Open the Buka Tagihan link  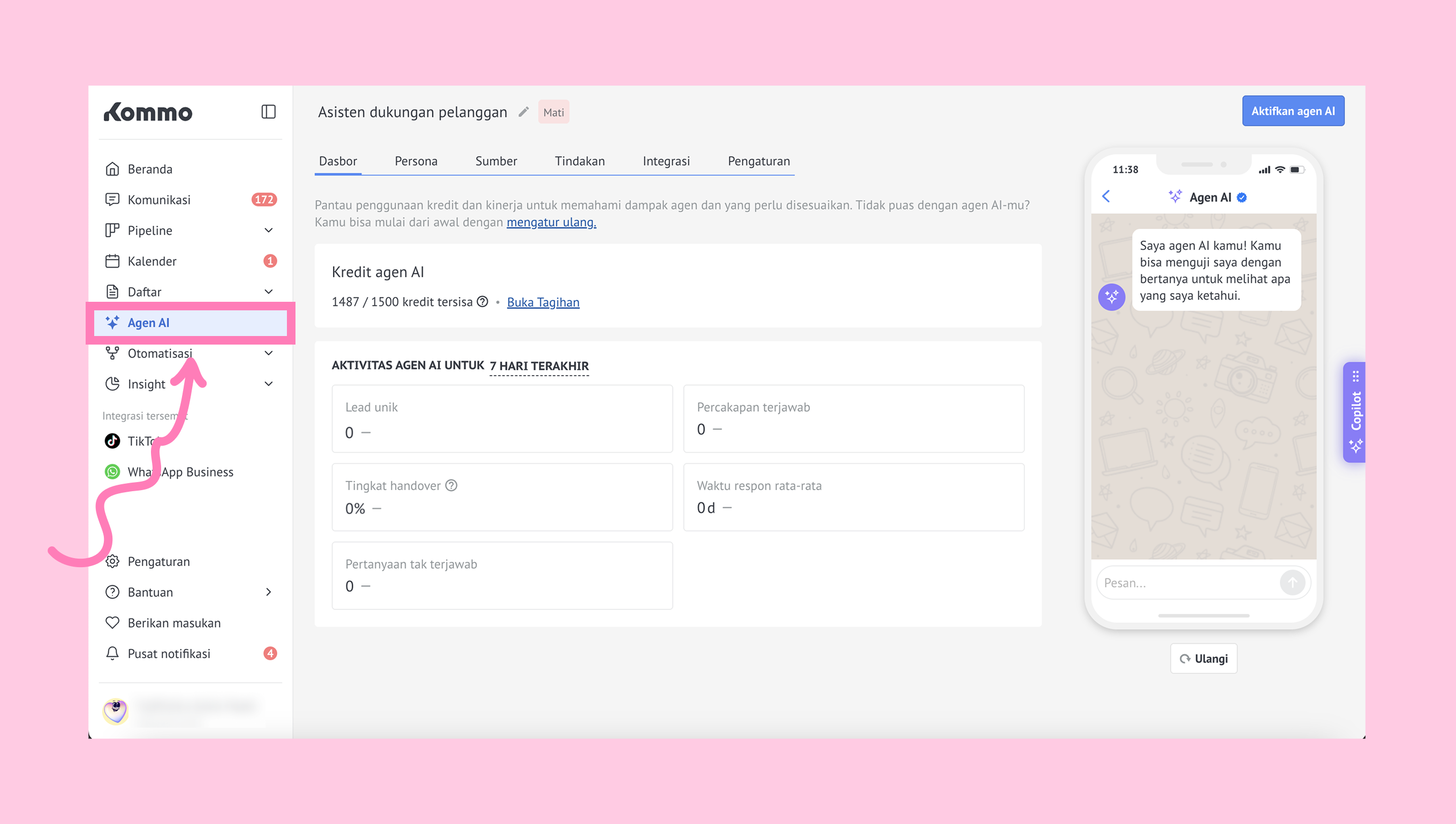[x=542, y=302]
